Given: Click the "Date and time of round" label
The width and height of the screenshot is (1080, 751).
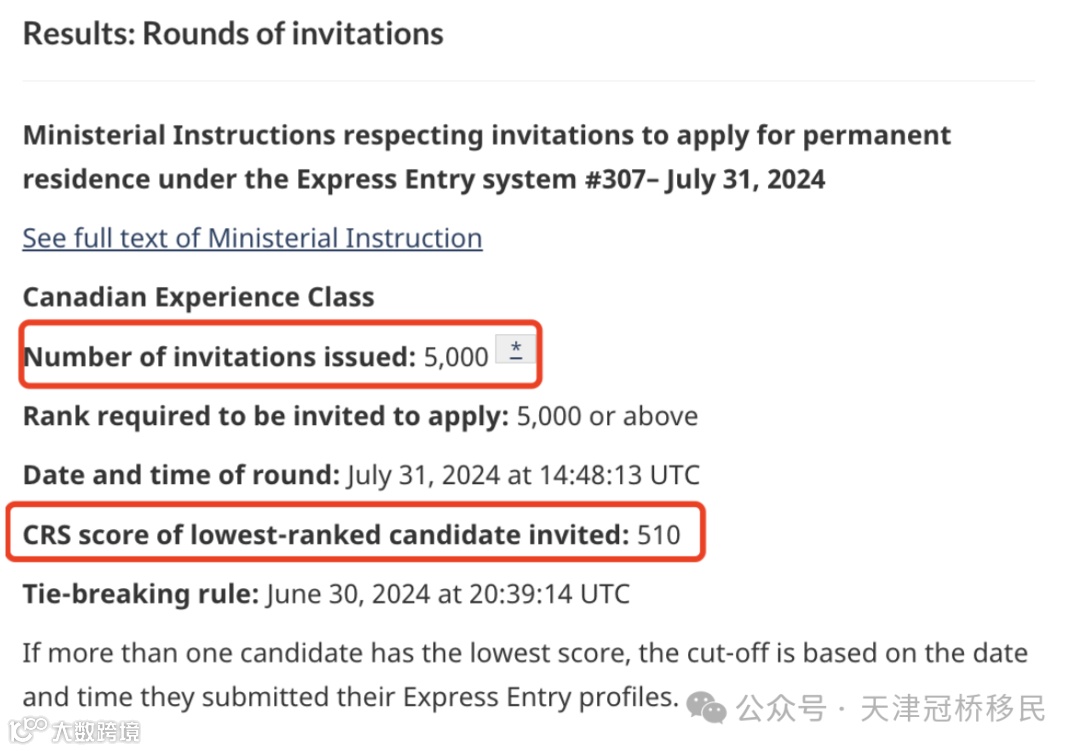Looking at the screenshot, I should pyautogui.click(x=180, y=474).
